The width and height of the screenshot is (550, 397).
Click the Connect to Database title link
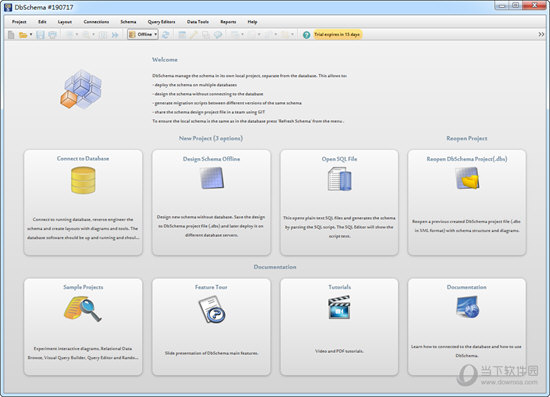[83, 159]
